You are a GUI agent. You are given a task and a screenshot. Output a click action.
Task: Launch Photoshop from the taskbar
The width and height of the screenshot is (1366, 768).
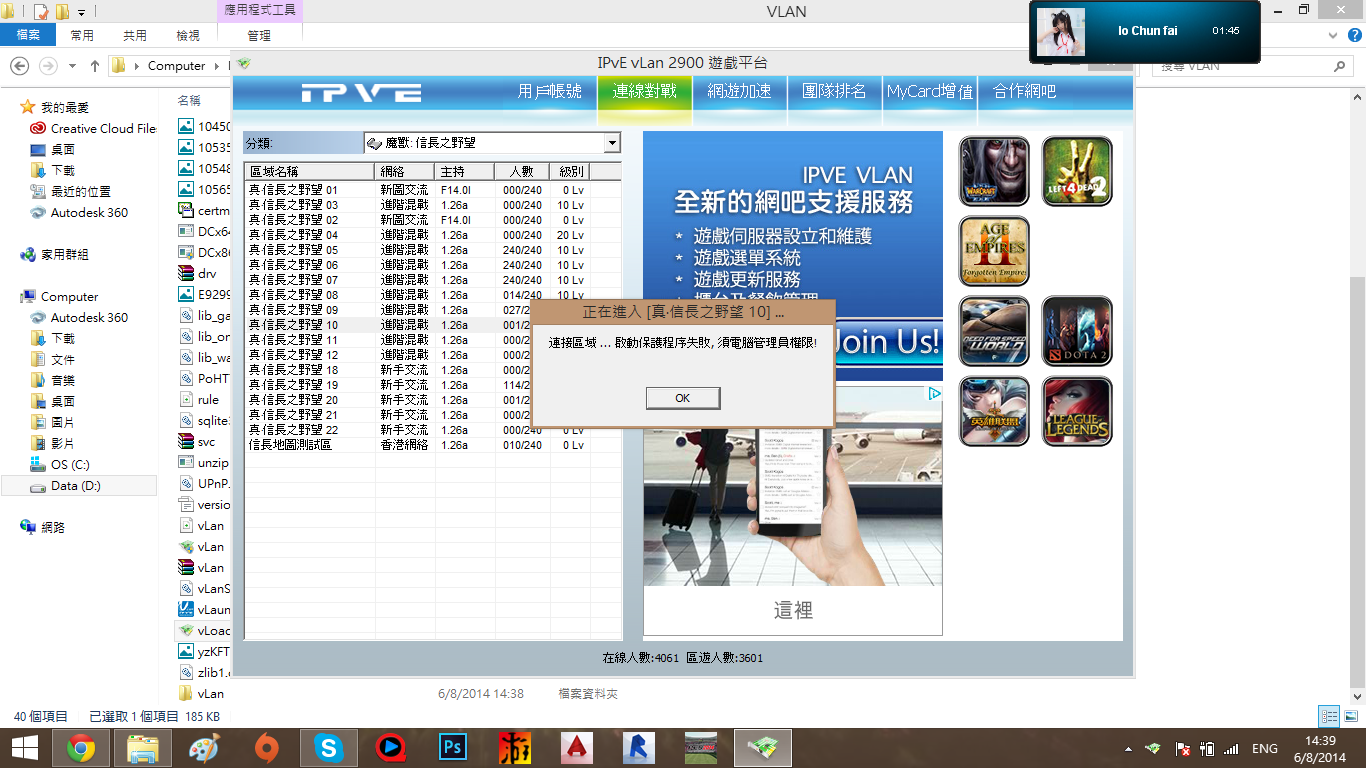[x=453, y=747]
